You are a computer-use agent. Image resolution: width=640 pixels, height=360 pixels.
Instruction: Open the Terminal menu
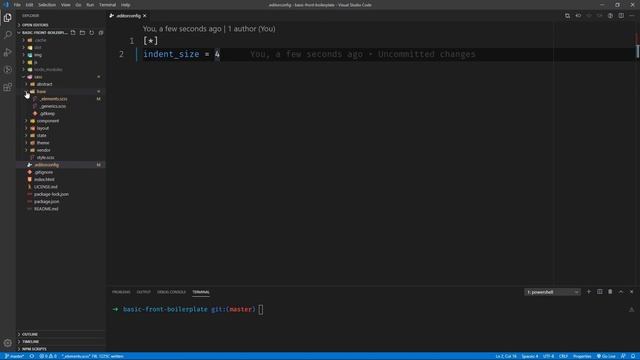coord(107,5)
